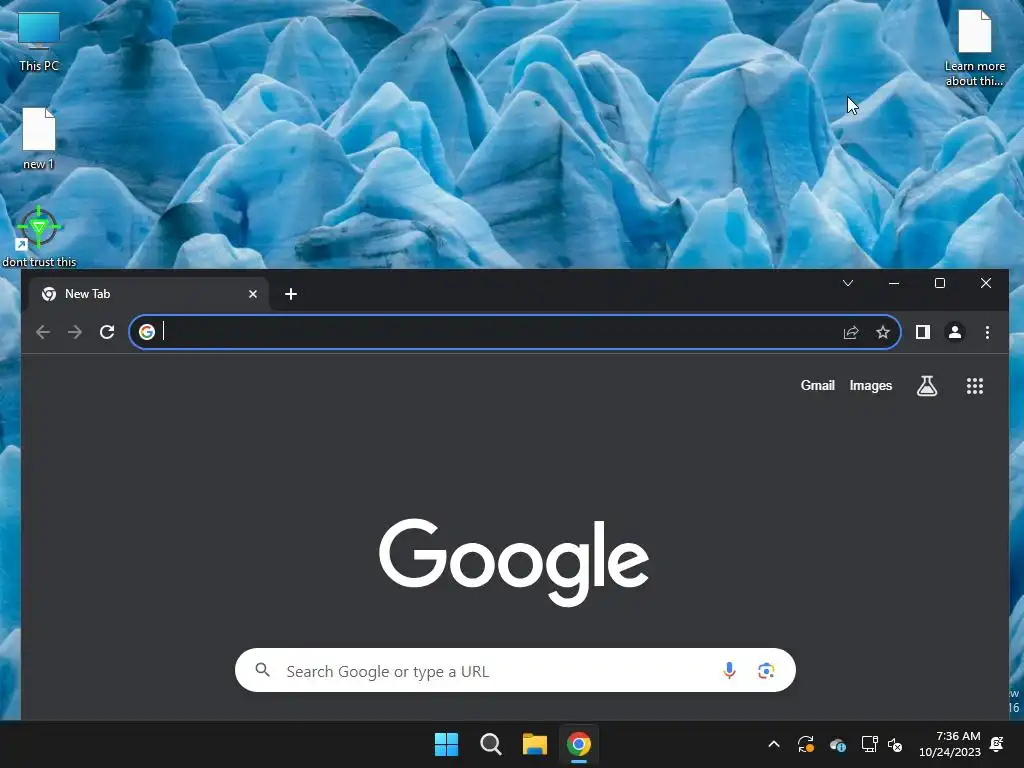Click the OneDrive cloud tray icon
The image size is (1024, 768).
pyautogui.click(x=838, y=744)
